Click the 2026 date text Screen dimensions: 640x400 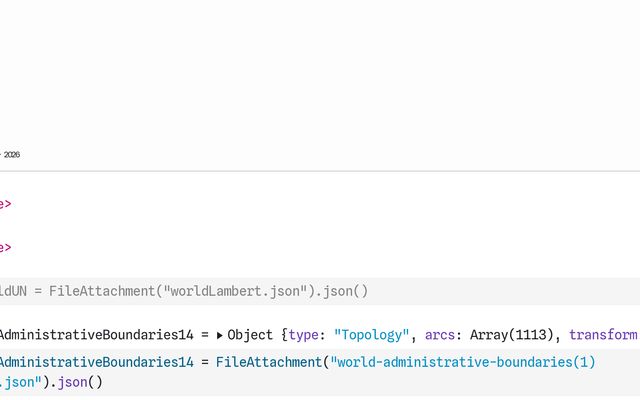[x=12, y=155]
